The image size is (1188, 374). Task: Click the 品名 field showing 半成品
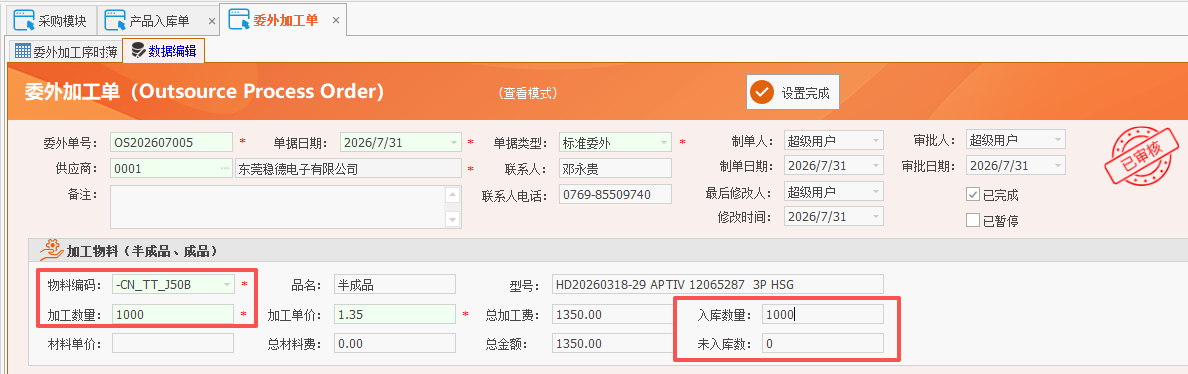pos(395,285)
